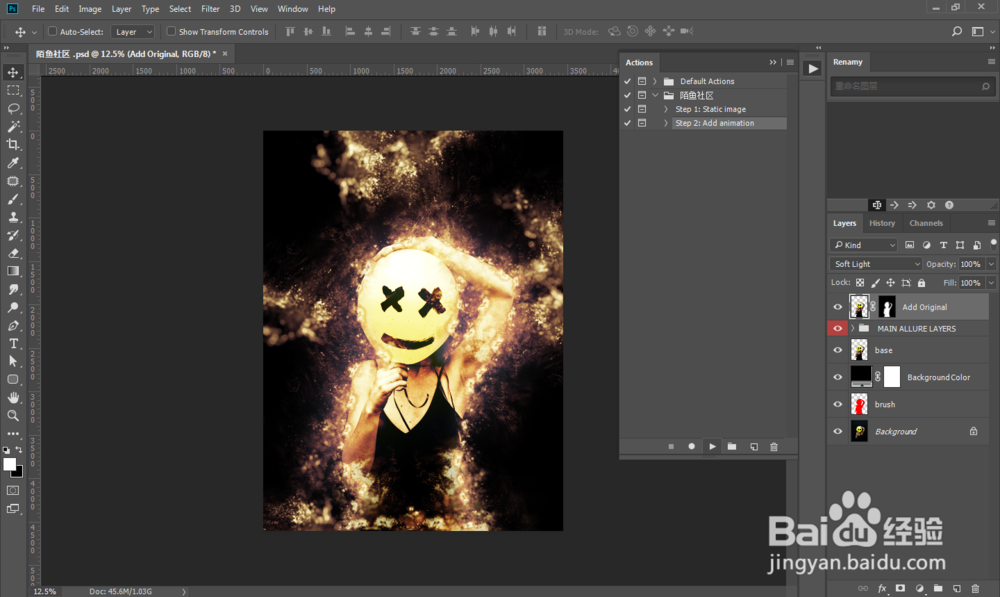
Task: Click the background color swatch
Action: 19,473
